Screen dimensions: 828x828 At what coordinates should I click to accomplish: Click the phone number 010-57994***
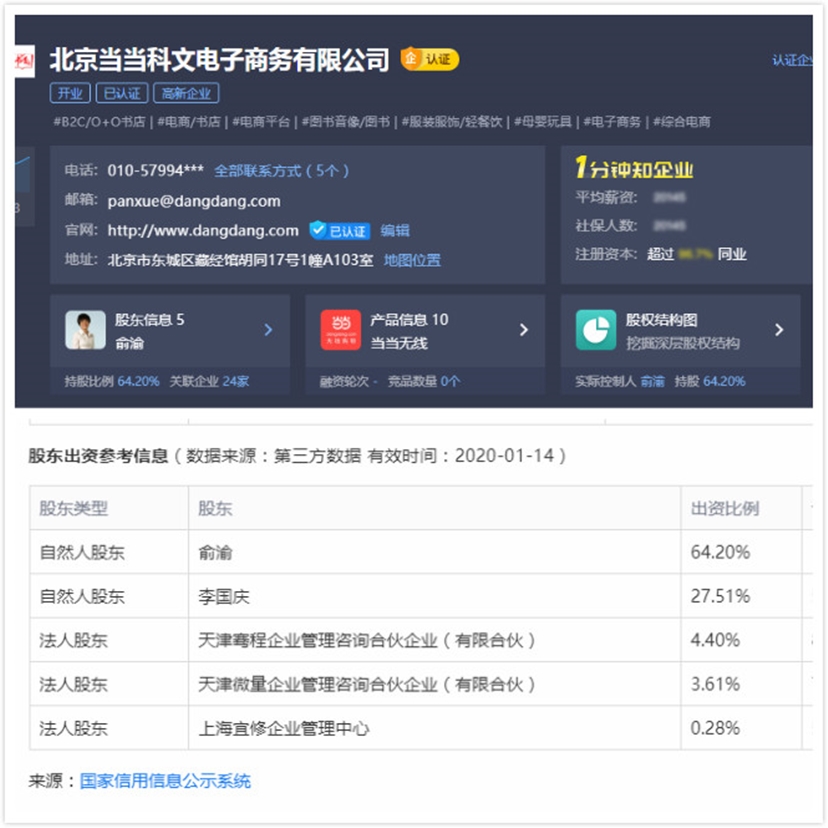[156, 171]
